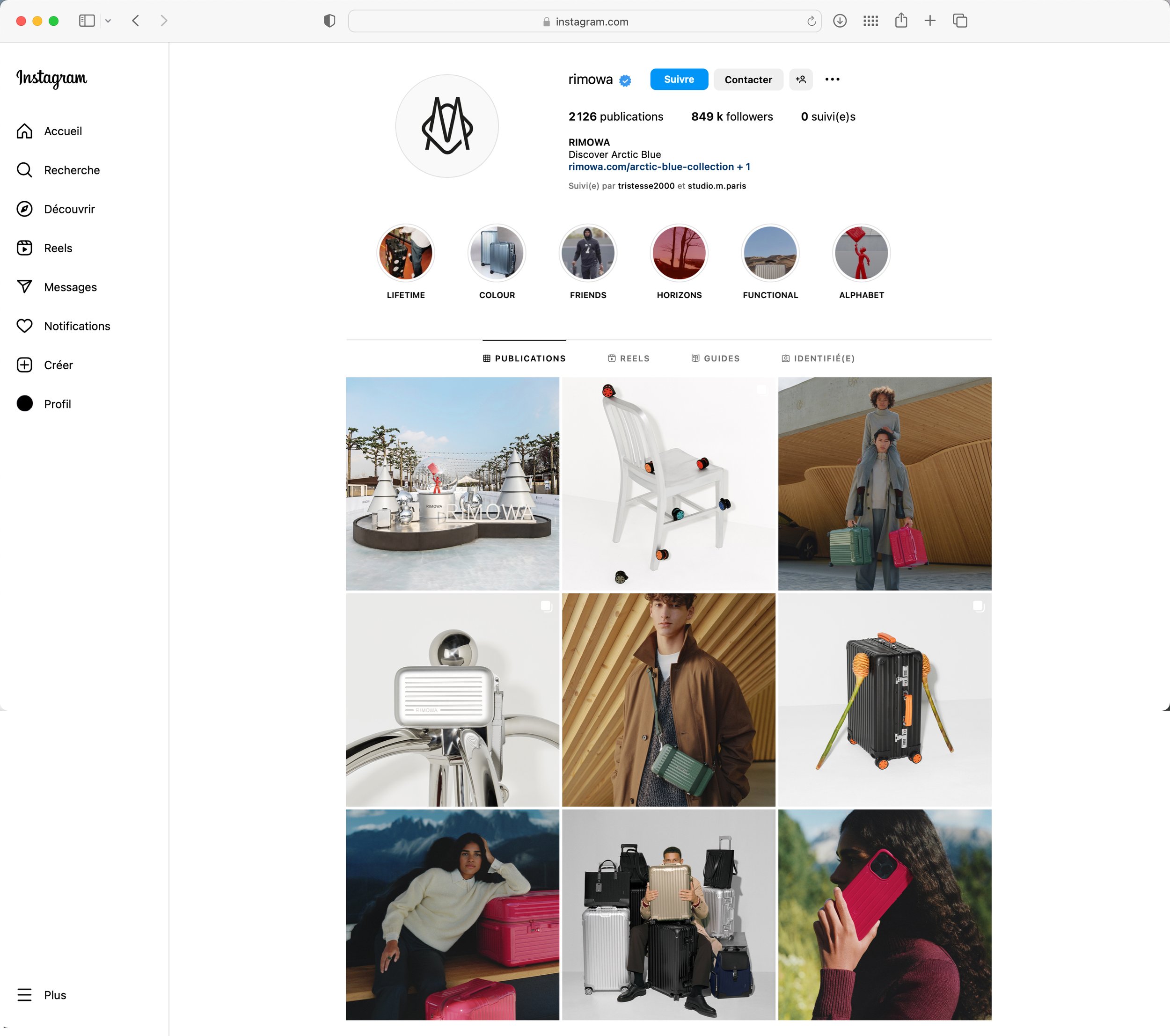Screen dimensions: 1170x1036
Task: Switch to the Guides tab
Action: click(x=716, y=358)
